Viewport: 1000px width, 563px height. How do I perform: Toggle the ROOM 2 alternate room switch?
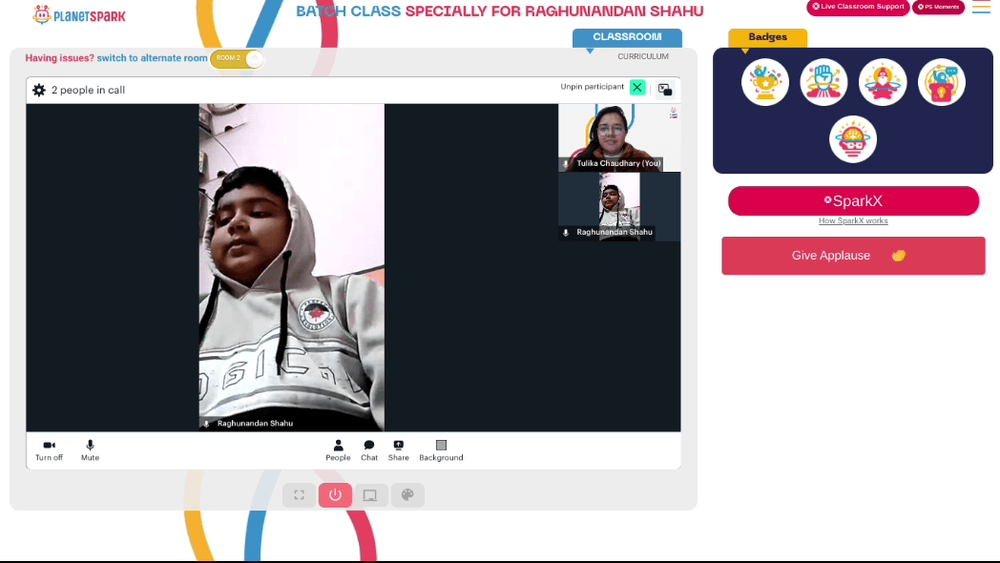point(237,59)
